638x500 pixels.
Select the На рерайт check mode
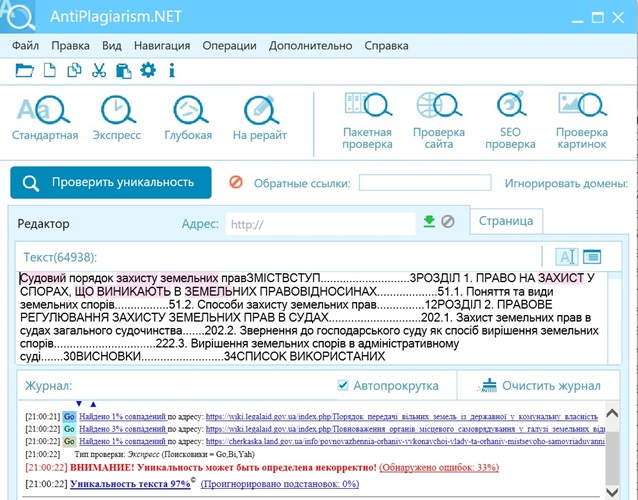(x=260, y=118)
